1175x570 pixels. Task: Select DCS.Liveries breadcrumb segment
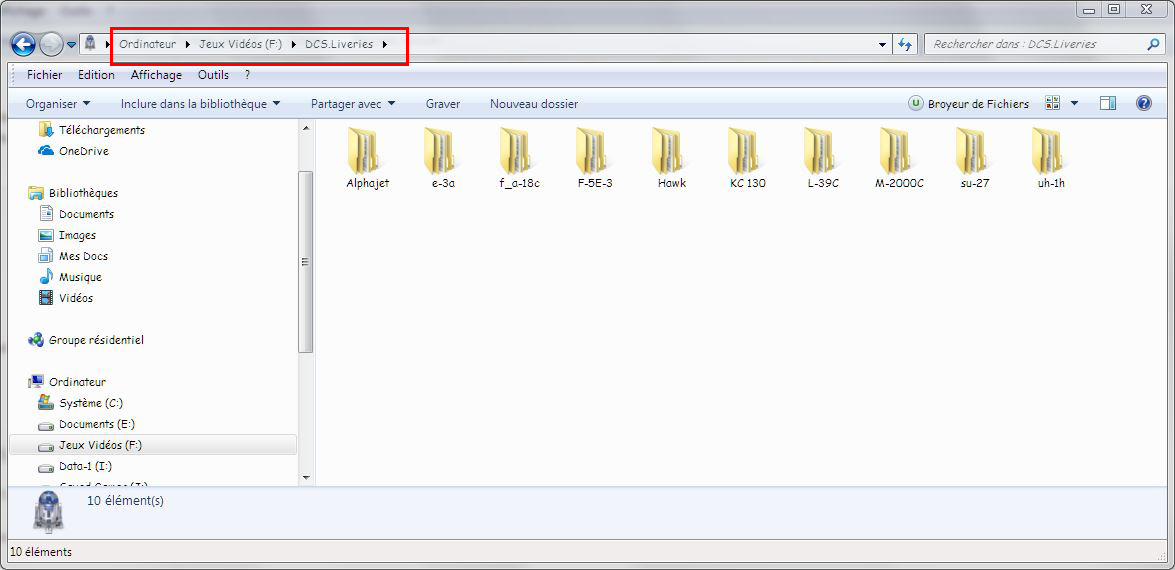[339, 44]
